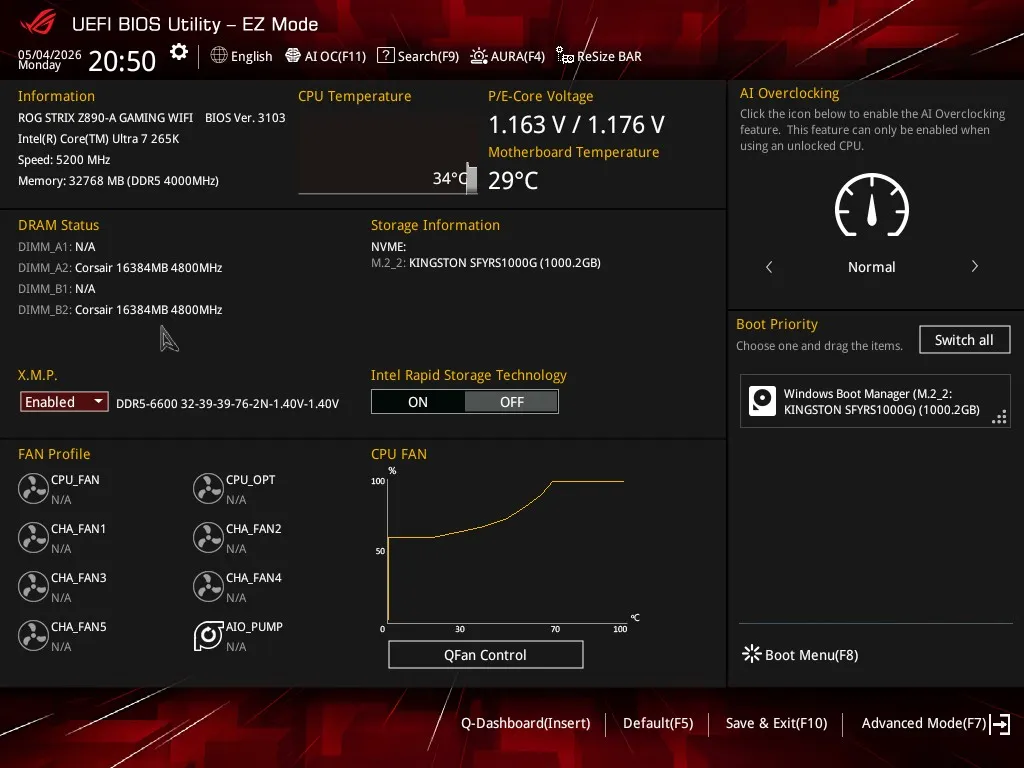Click the Search question-mark icon
The image size is (1024, 768).
tap(386, 56)
